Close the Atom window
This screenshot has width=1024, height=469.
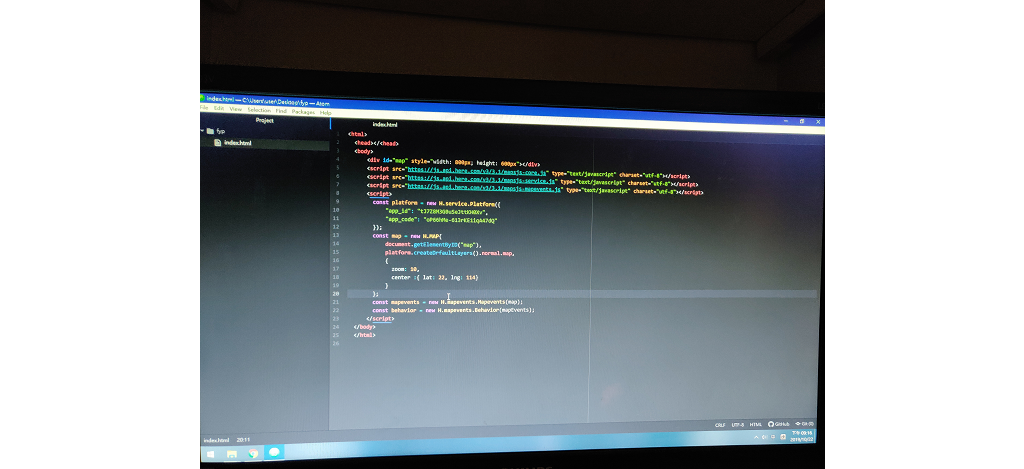coord(818,121)
